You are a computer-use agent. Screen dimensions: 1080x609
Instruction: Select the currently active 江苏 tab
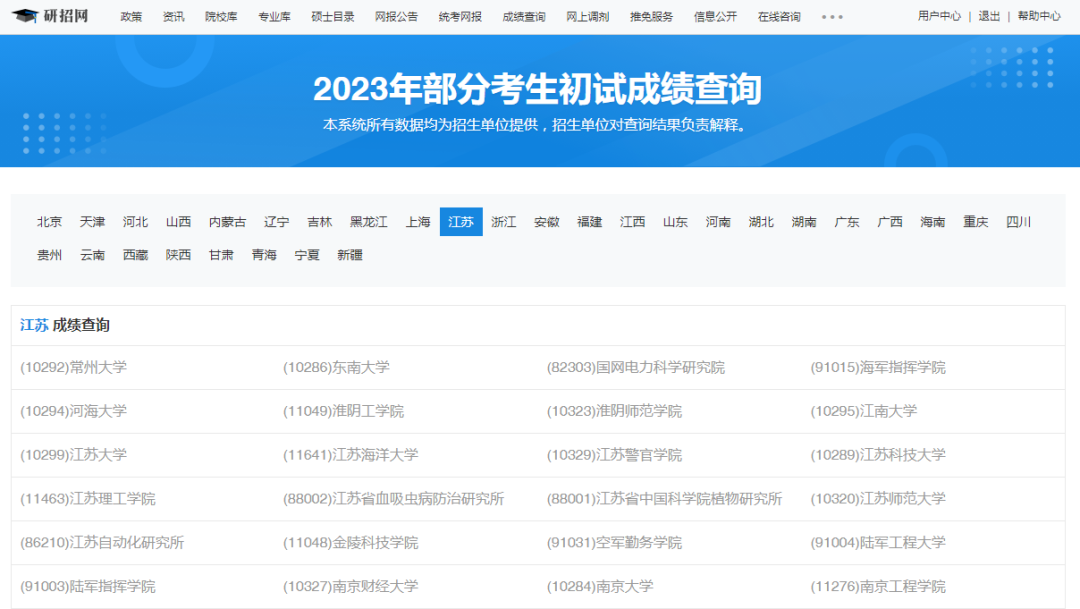(x=461, y=222)
